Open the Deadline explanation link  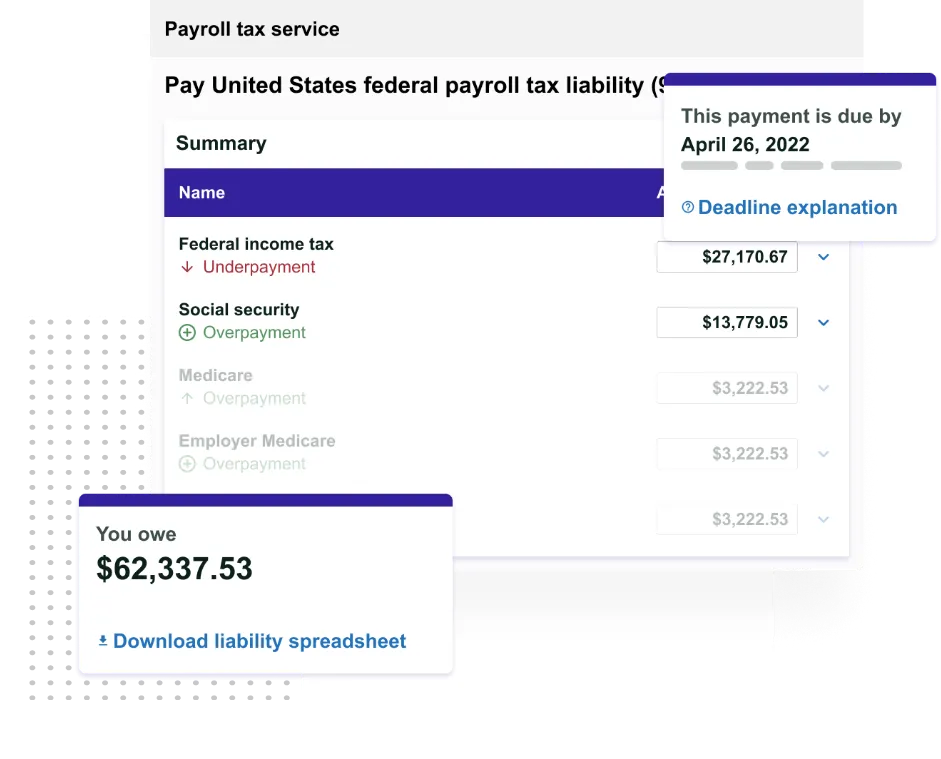click(797, 207)
